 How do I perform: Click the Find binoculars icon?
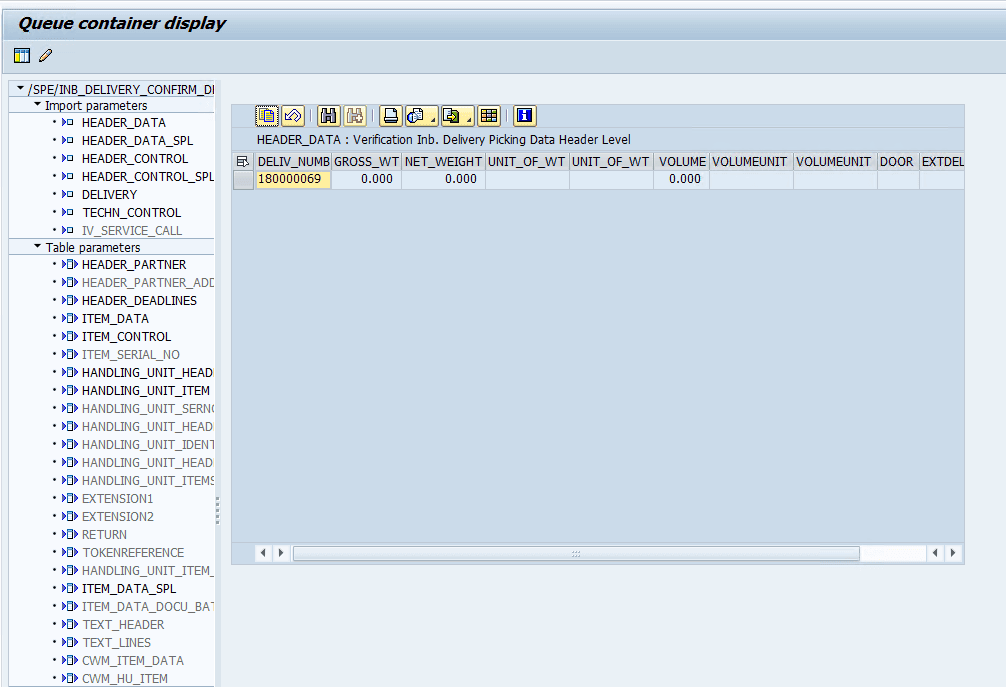click(x=328, y=116)
